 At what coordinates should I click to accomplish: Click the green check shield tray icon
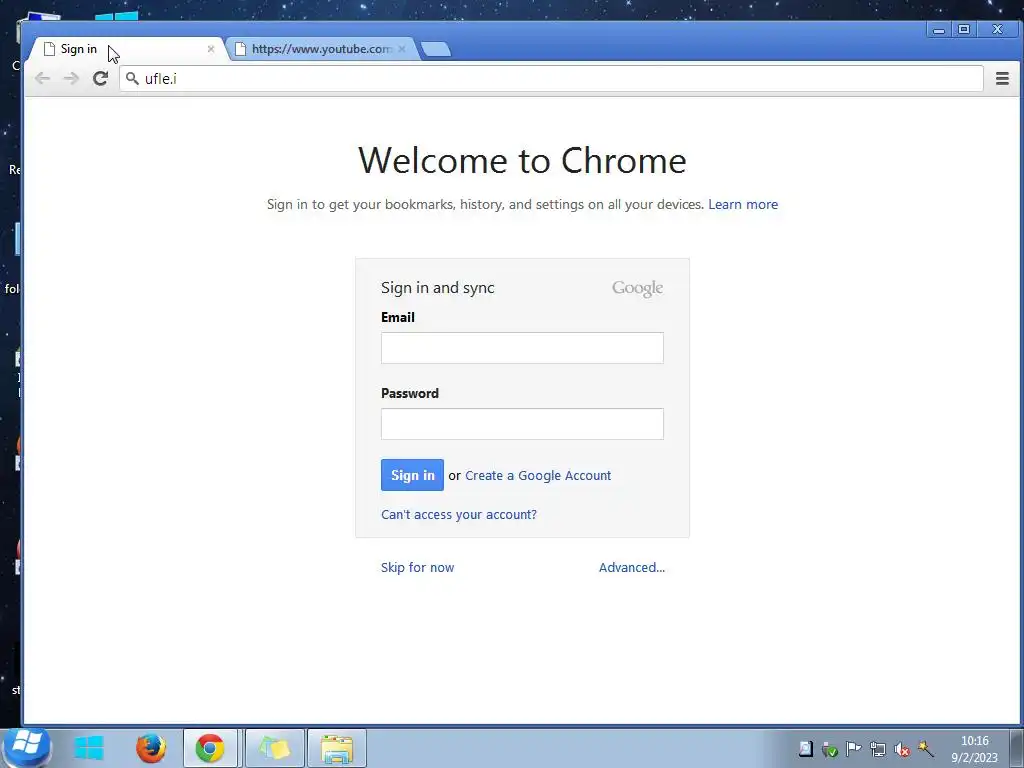829,749
